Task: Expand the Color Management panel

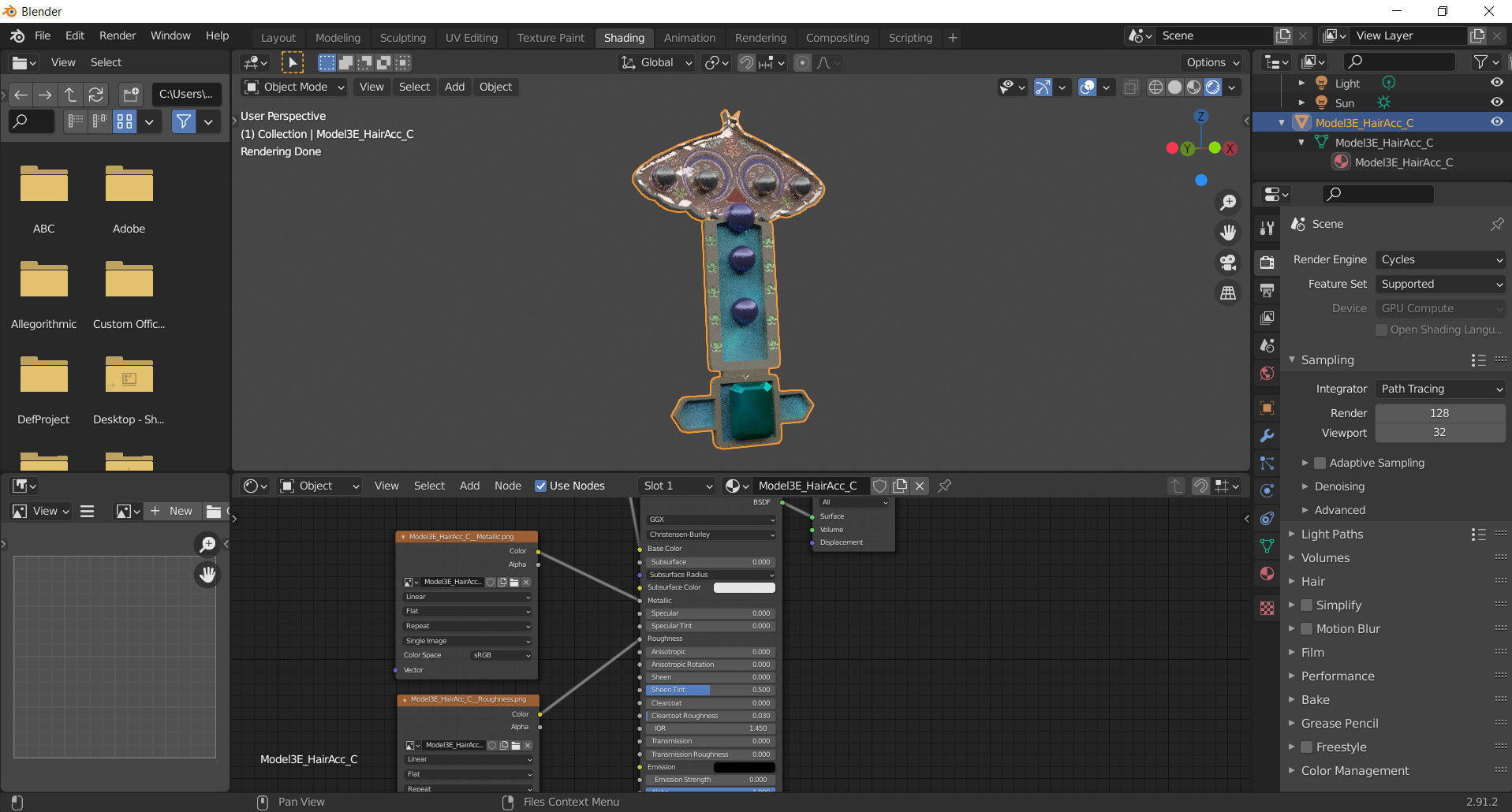Action: tap(1354, 770)
